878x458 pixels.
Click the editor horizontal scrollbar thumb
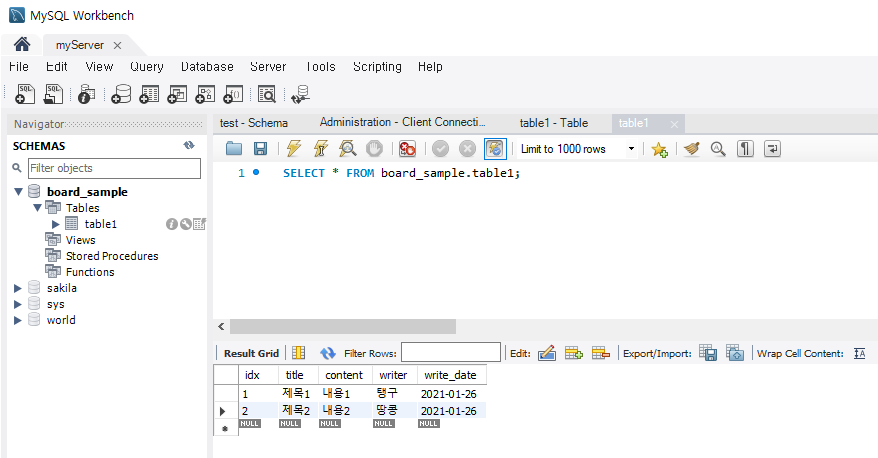point(343,326)
